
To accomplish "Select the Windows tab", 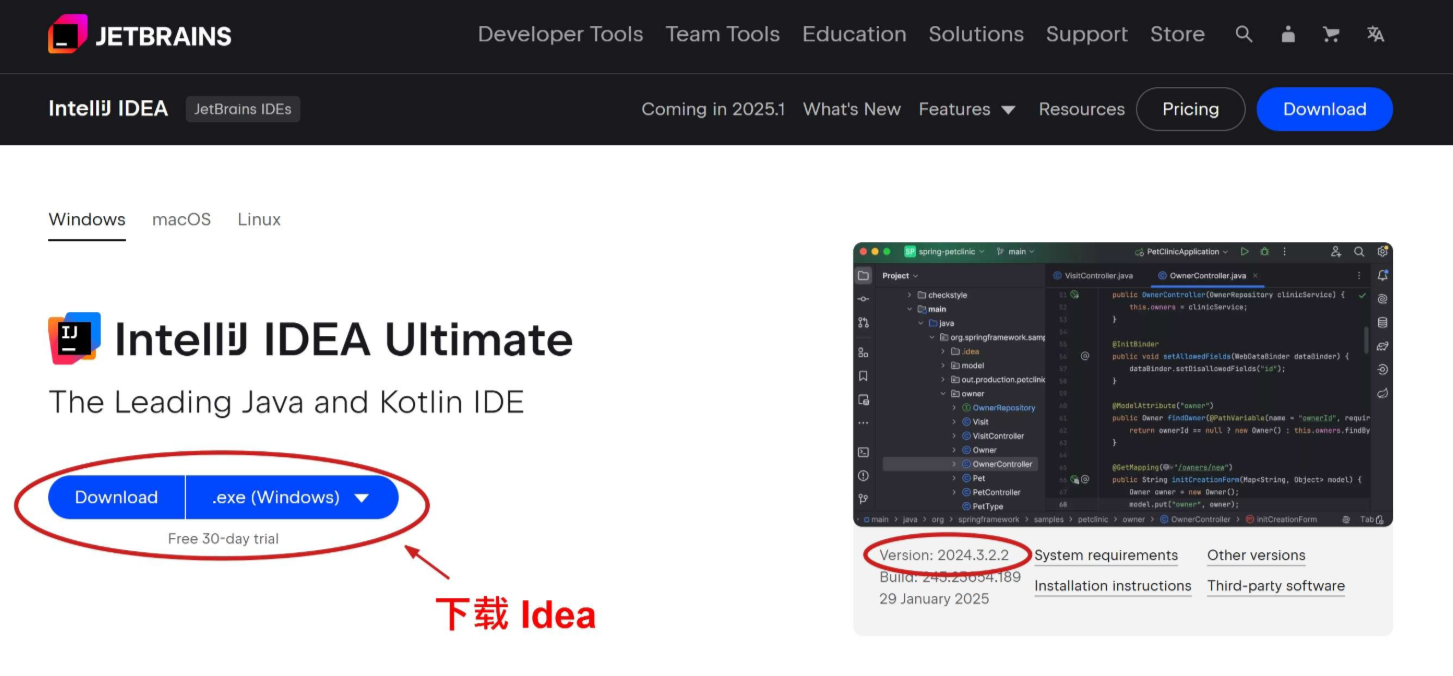I will [87, 220].
